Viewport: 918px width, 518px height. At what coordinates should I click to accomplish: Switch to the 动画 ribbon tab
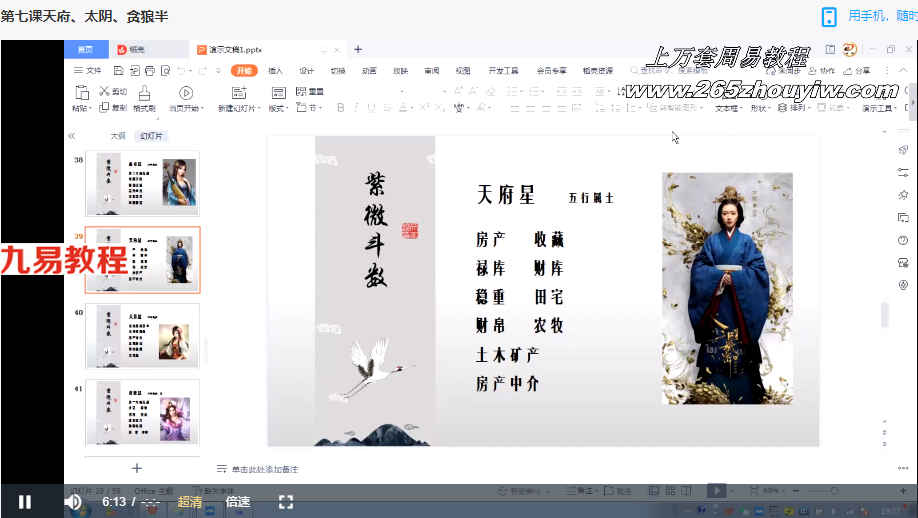[x=369, y=70]
